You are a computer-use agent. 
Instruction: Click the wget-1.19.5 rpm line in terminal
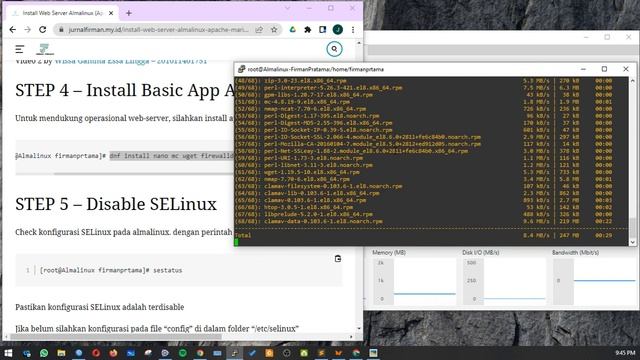click(x=423, y=172)
